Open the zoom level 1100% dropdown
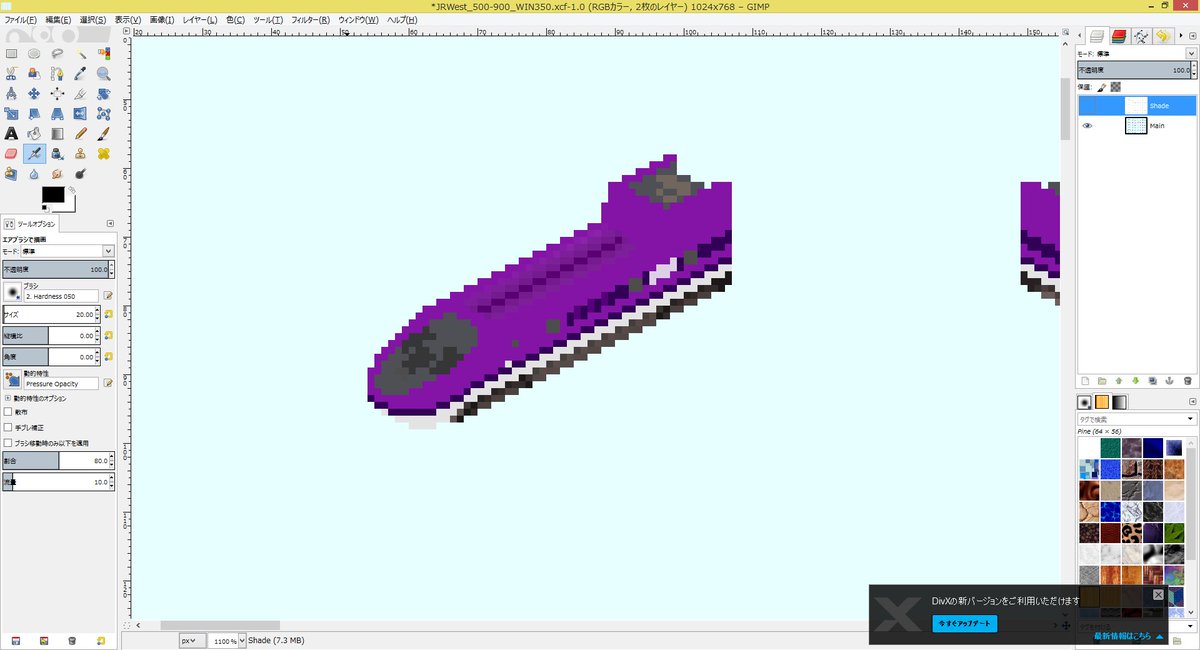Viewport: 1200px width, 650px height. pyautogui.click(x=242, y=640)
